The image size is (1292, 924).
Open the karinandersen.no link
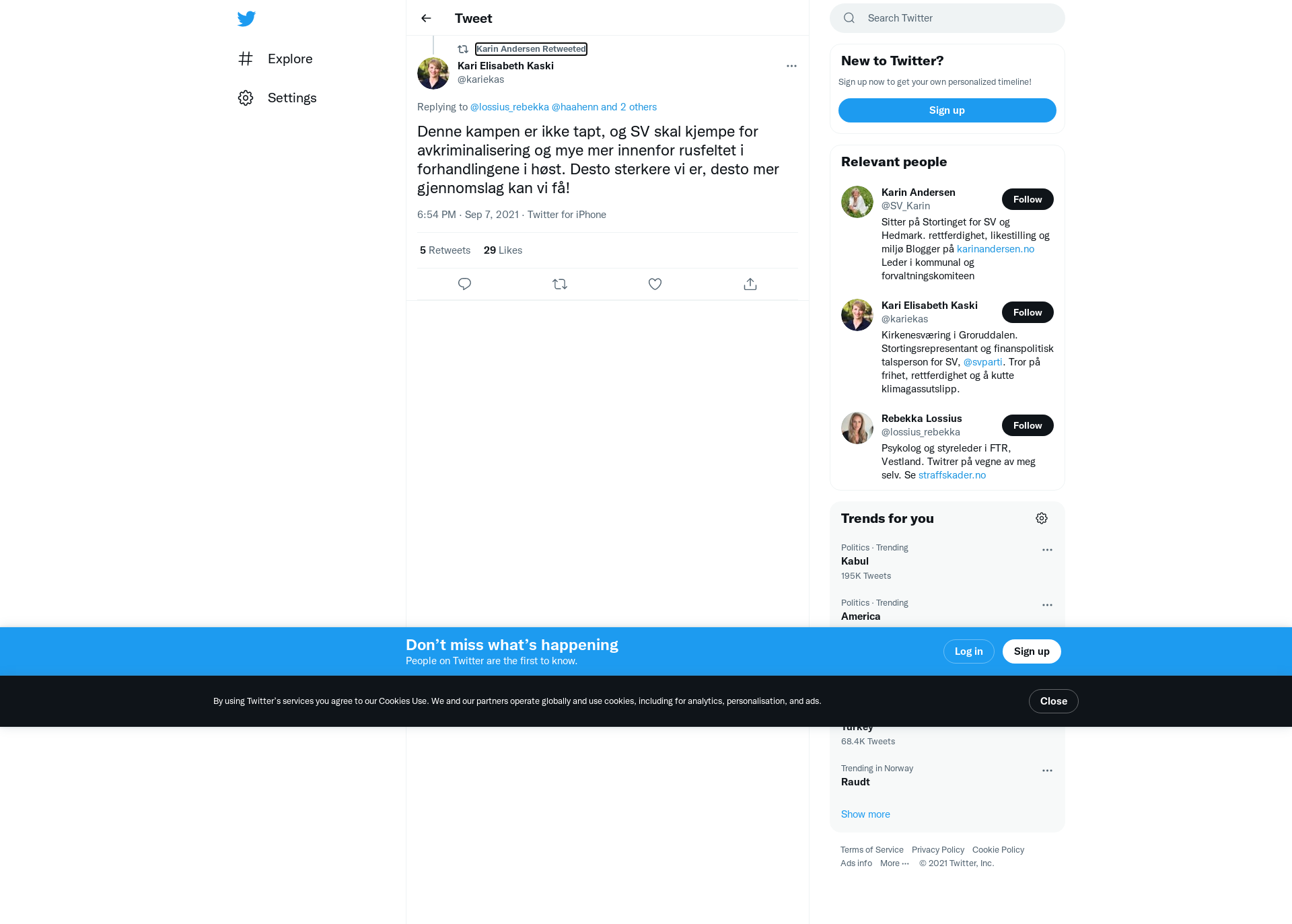click(995, 249)
